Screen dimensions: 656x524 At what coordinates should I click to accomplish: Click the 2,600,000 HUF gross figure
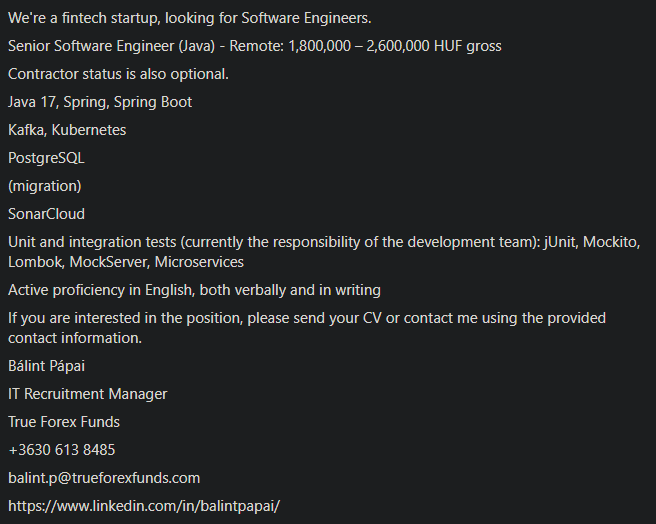coord(434,46)
